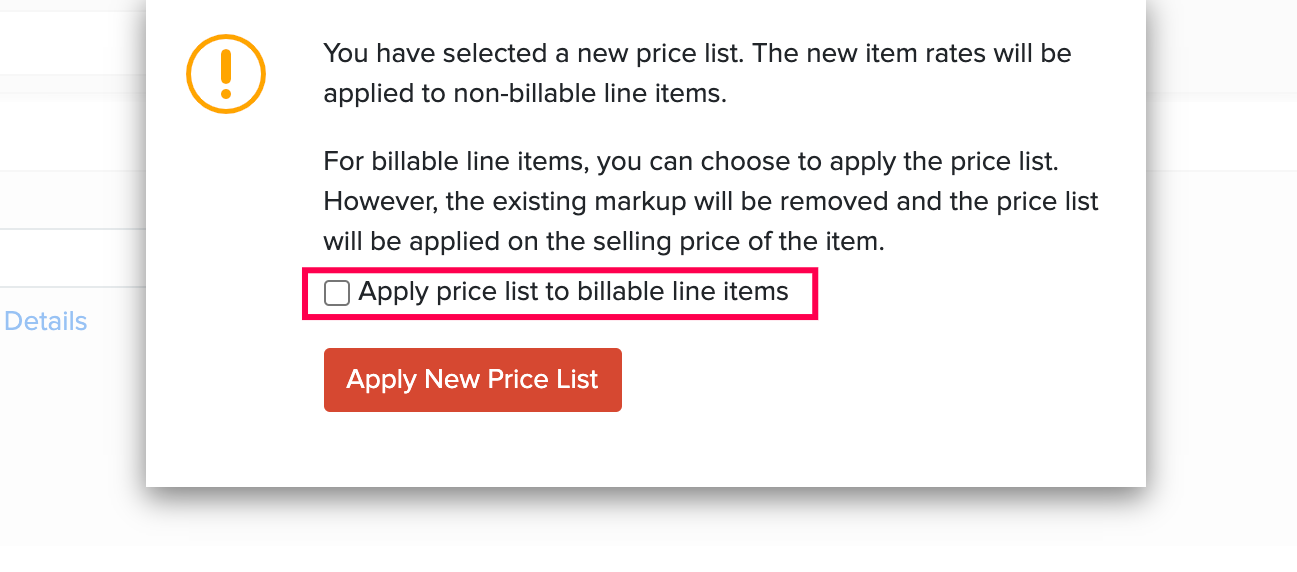Click the "Apply price list to billable line items" label
Screen dimensions: 1297x572
573,292
